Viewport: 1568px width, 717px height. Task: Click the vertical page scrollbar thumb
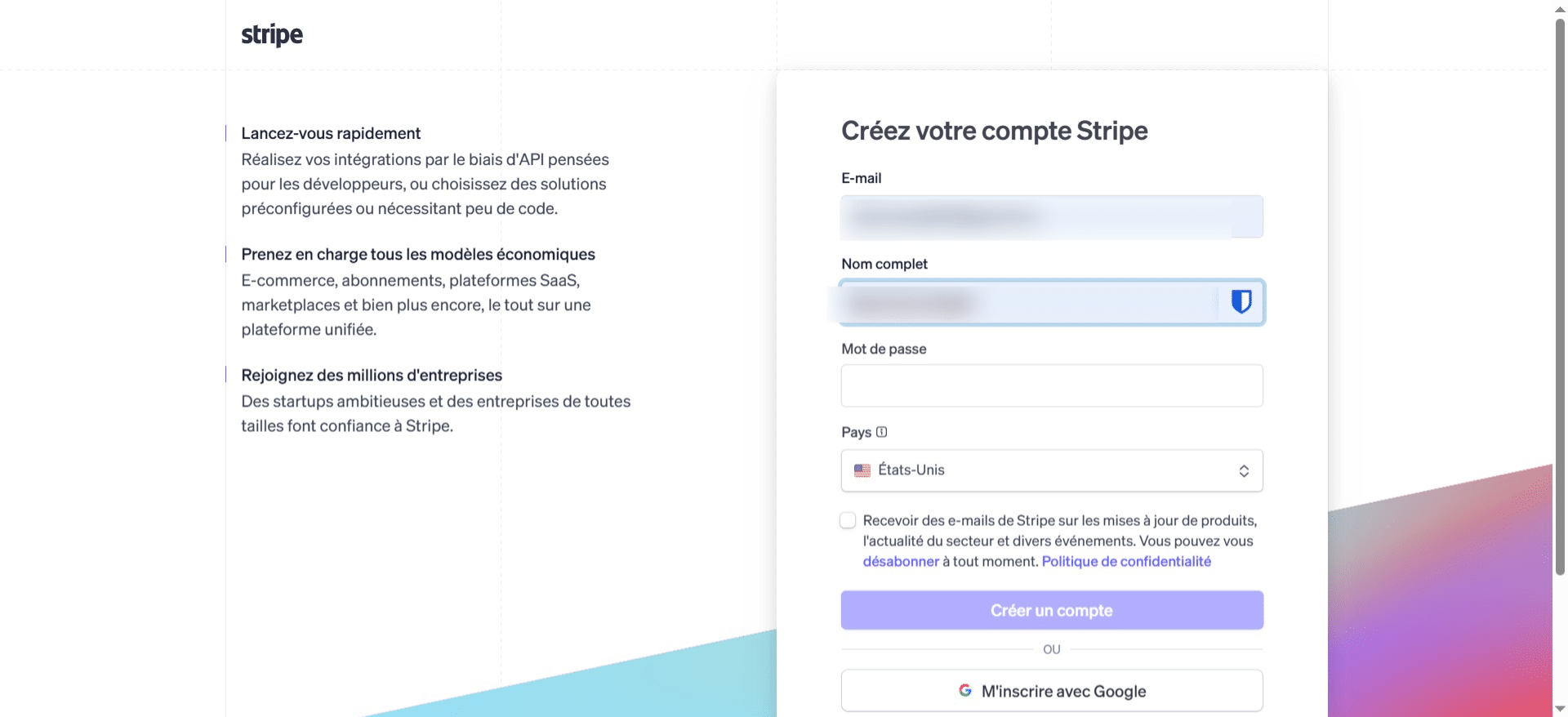click(1560, 294)
